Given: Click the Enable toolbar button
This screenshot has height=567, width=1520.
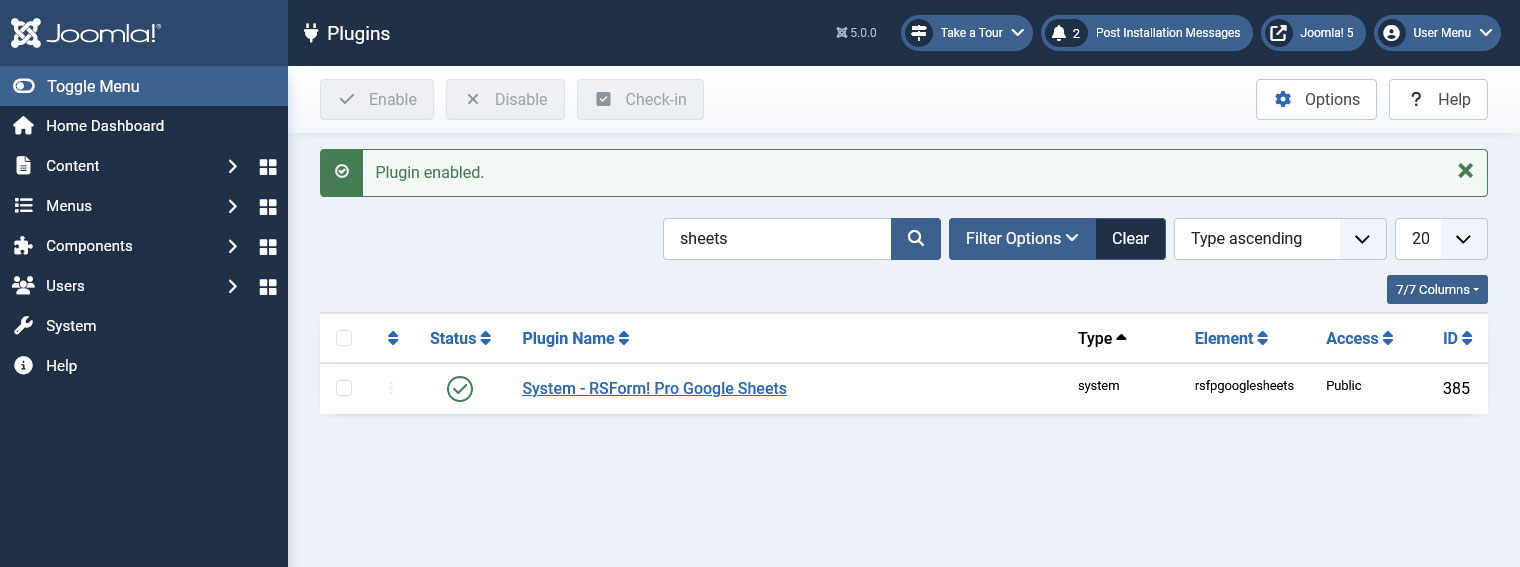Looking at the screenshot, I should [x=377, y=99].
